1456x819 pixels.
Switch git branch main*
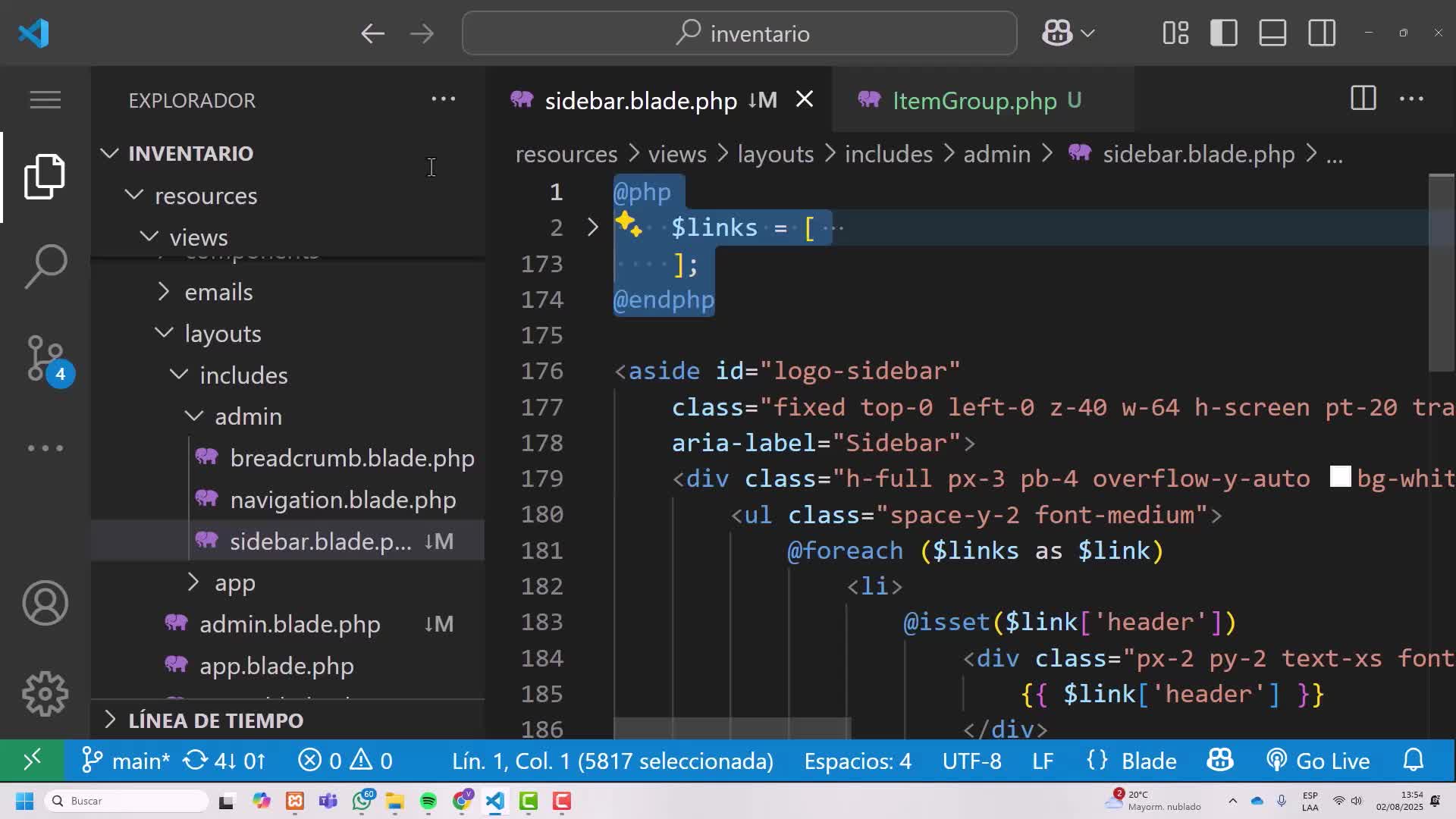pos(126,761)
